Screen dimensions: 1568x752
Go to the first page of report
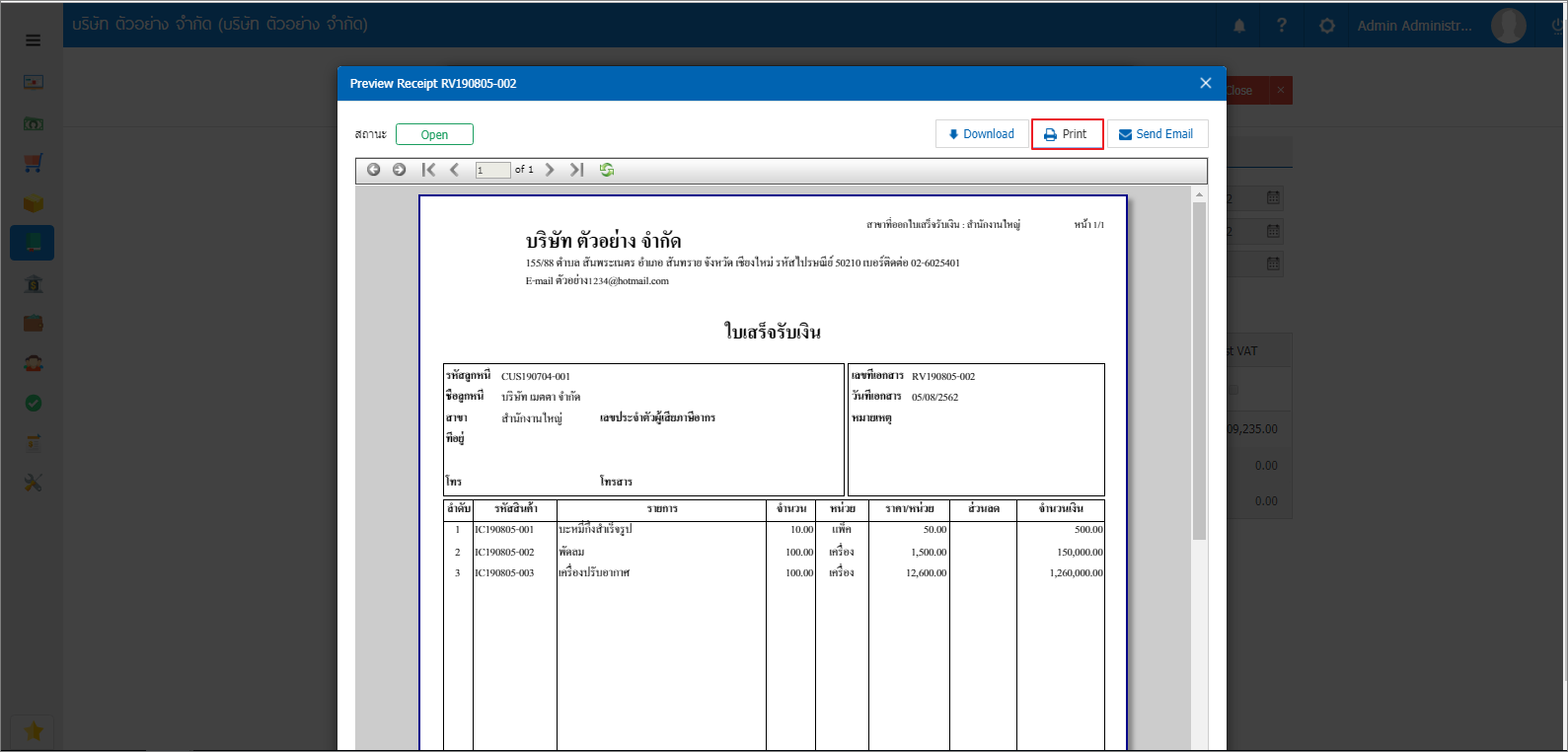coord(428,170)
